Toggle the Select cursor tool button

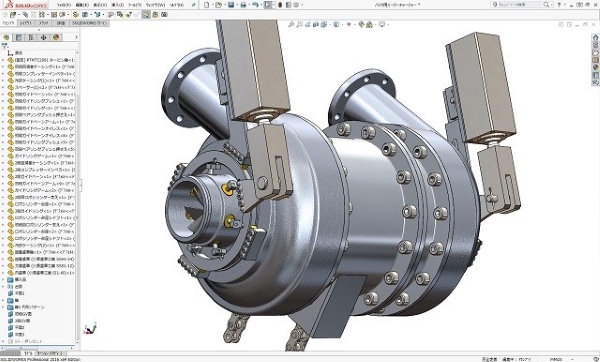click(x=268, y=5)
